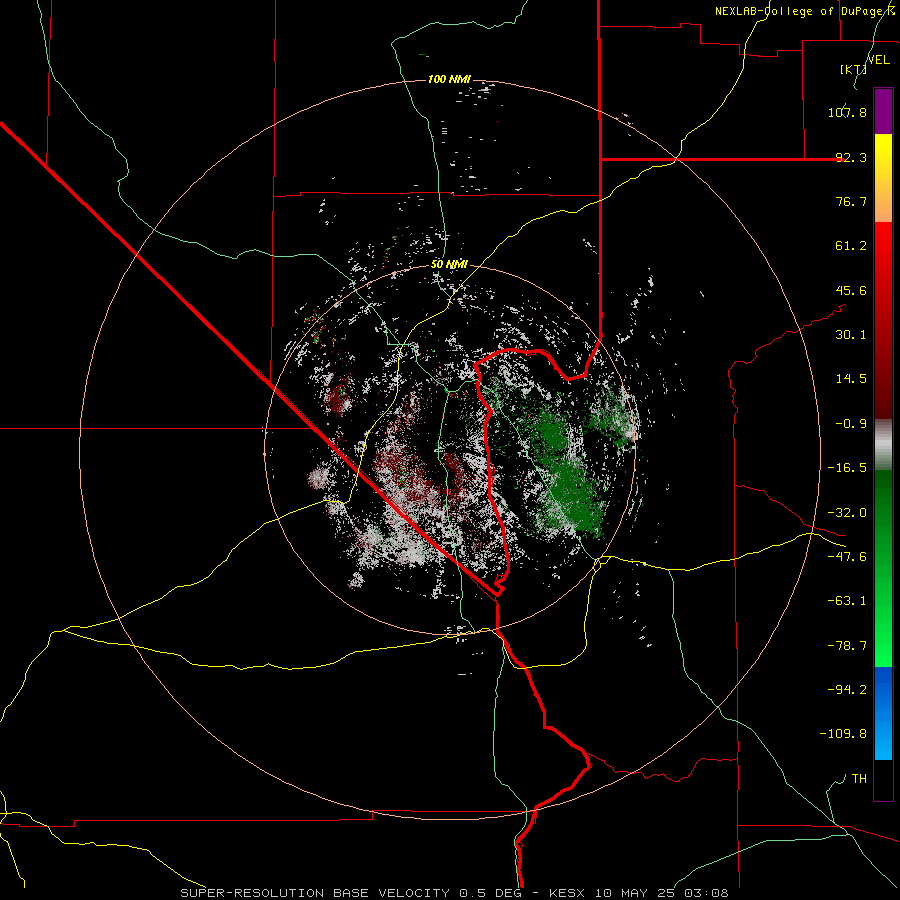Click the 45.6 legend value
The image size is (900, 900).
click(851, 290)
